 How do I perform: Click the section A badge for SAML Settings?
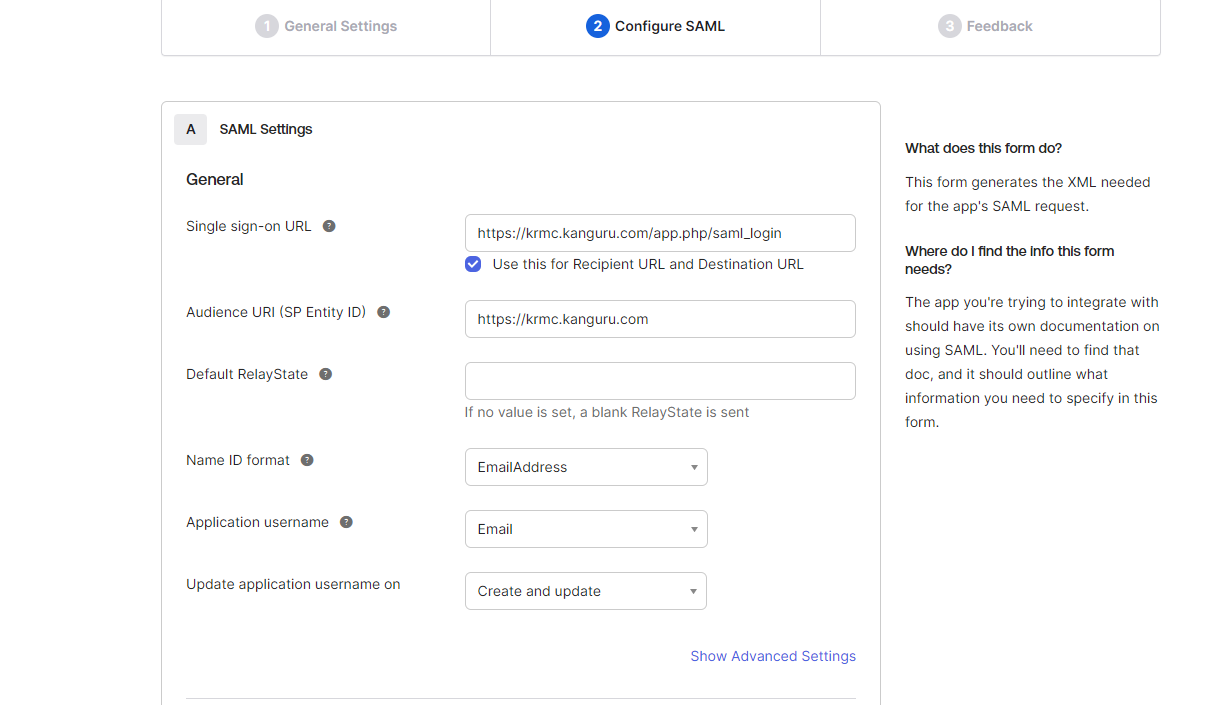190,129
